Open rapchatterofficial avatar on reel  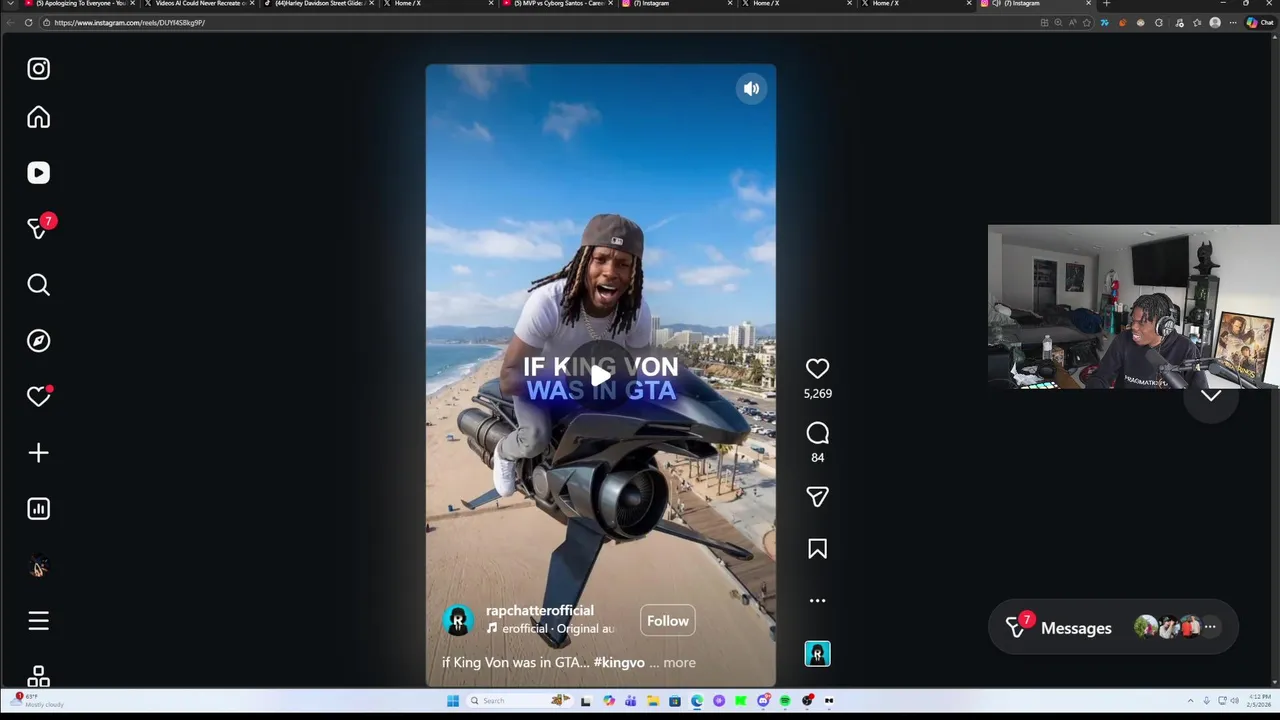tap(458, 620)
